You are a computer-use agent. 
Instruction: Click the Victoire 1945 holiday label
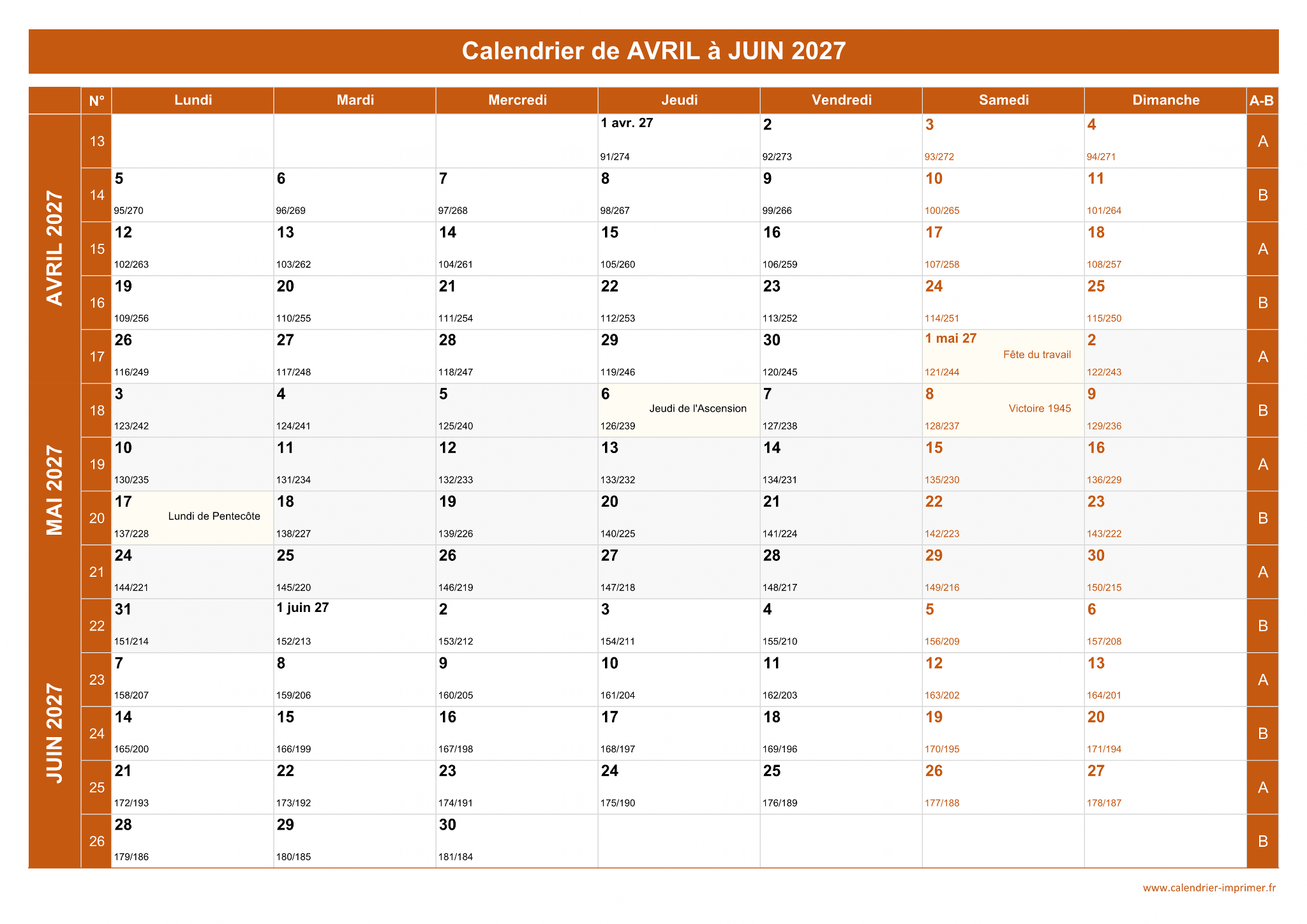(x=1040, y=408)
